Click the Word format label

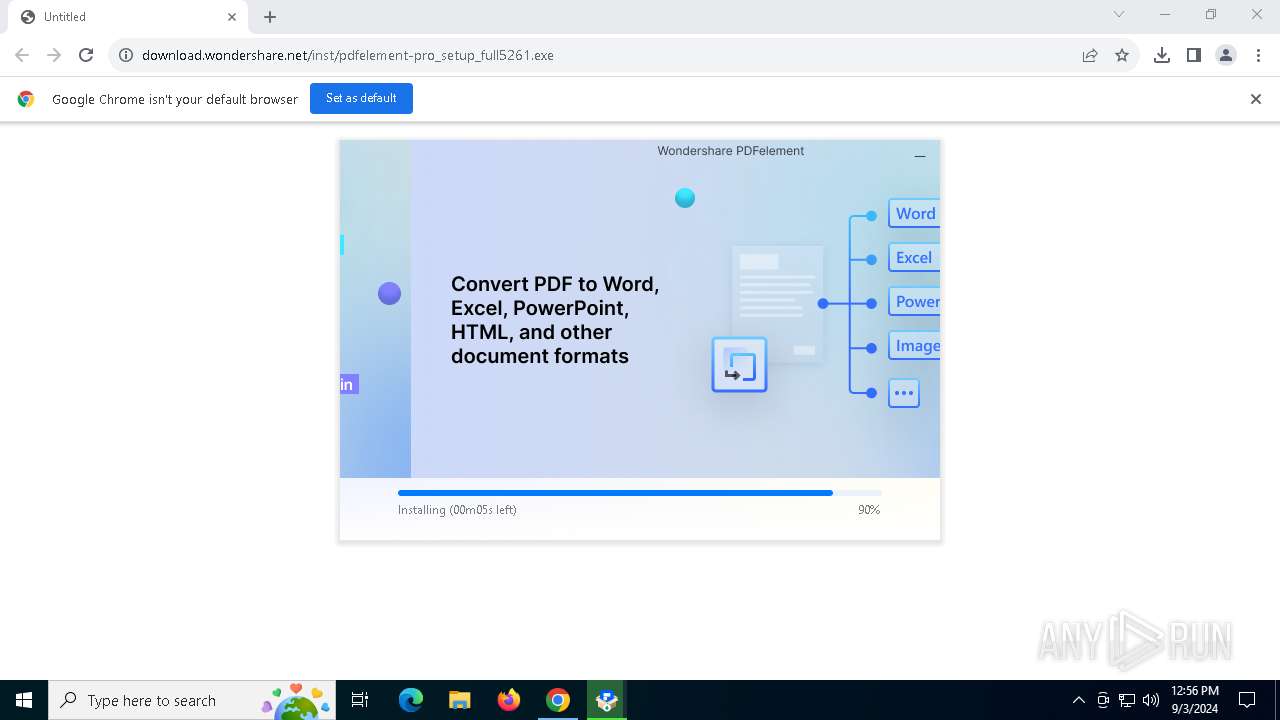[914, 214]
